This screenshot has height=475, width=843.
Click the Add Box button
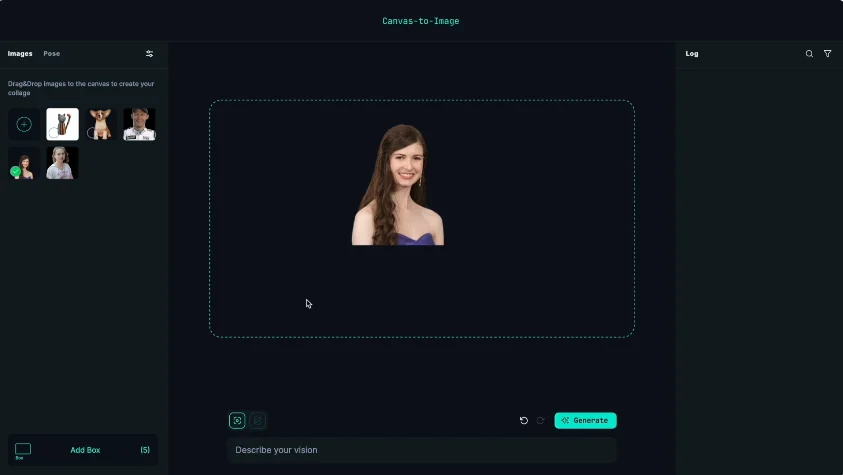click(85, 450)
